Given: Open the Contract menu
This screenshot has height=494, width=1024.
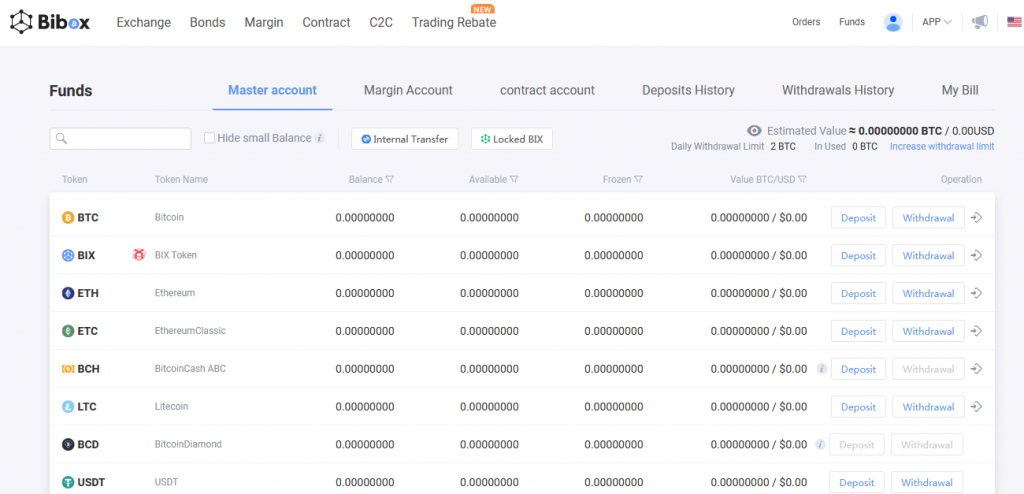Looking at the screenshot, I should (x=327, y=22).
